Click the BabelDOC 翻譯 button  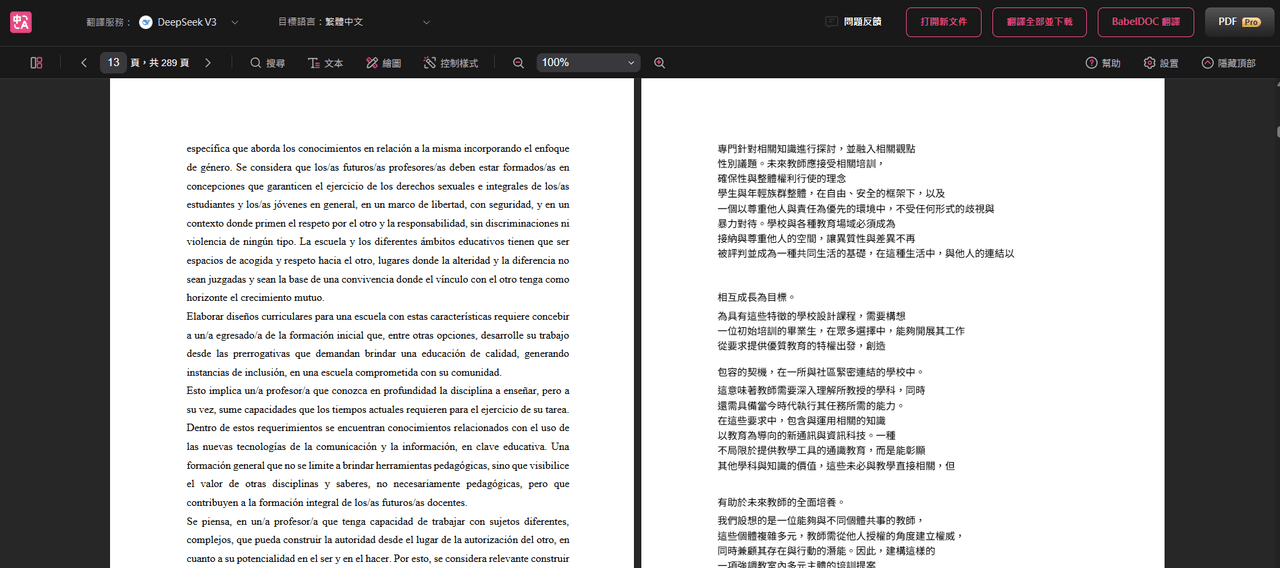1146,22
